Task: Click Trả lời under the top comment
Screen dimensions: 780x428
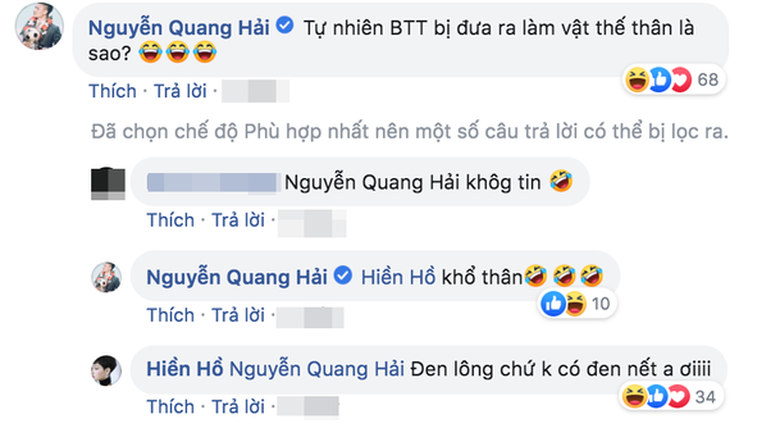Action: pyautogui.click(x=180, y=91)
